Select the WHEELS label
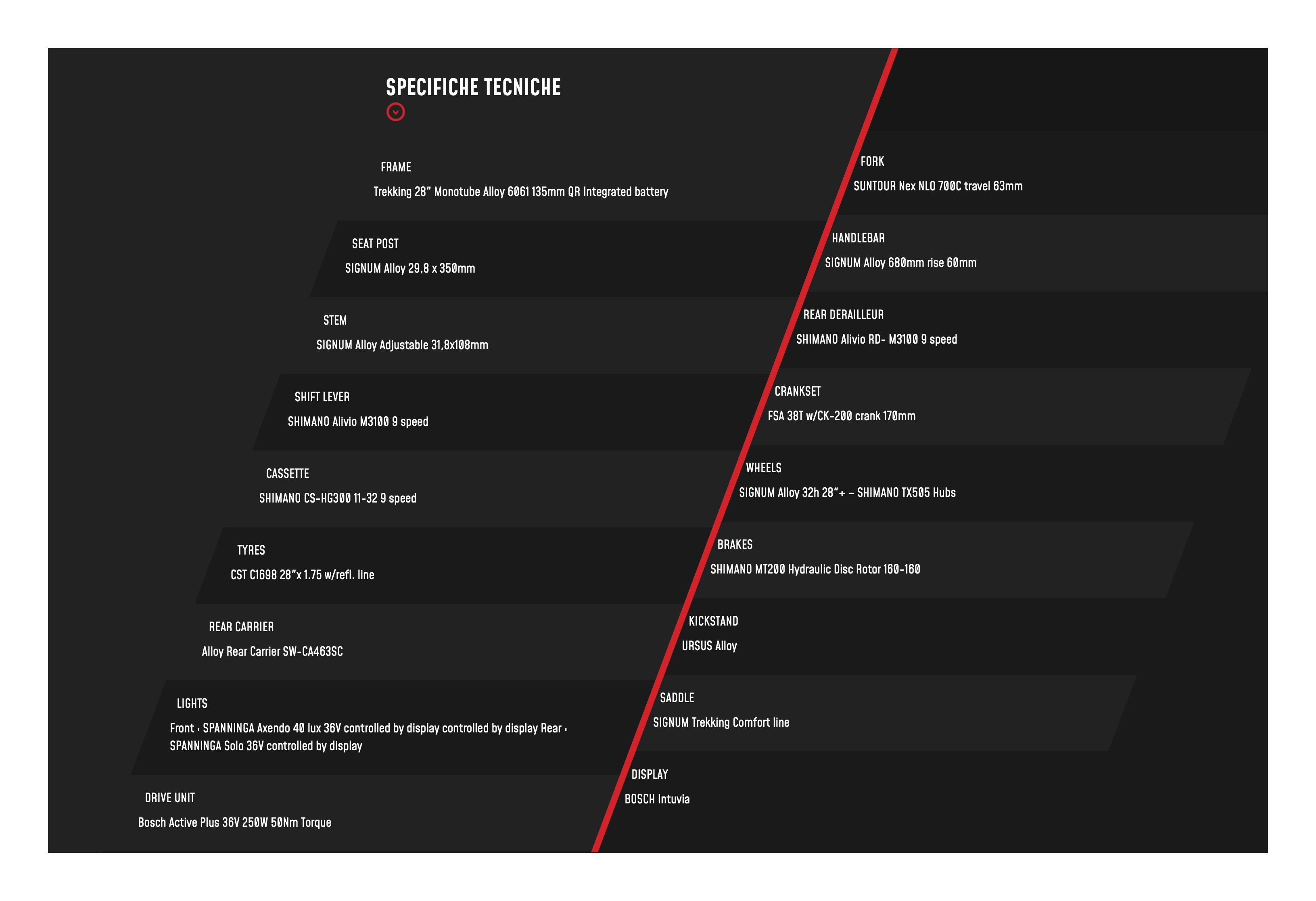Viewport: 1316px width, 901px height. tap(763, 468)
